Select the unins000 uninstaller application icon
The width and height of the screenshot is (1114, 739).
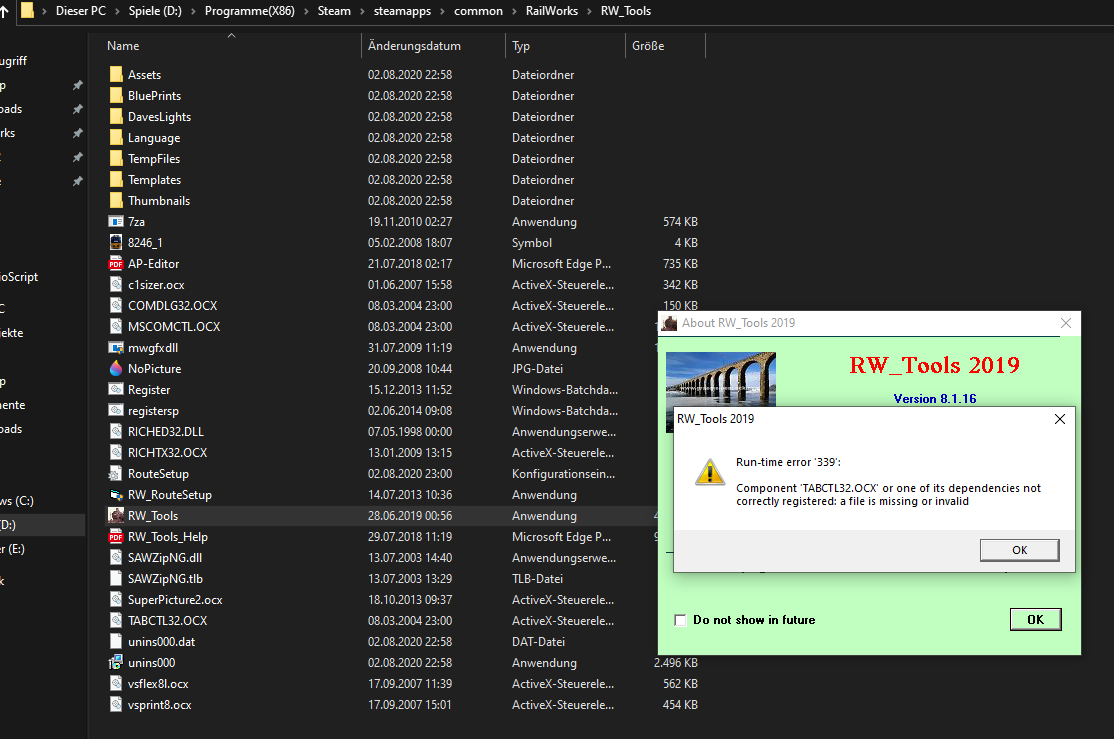tap(116, 662)
